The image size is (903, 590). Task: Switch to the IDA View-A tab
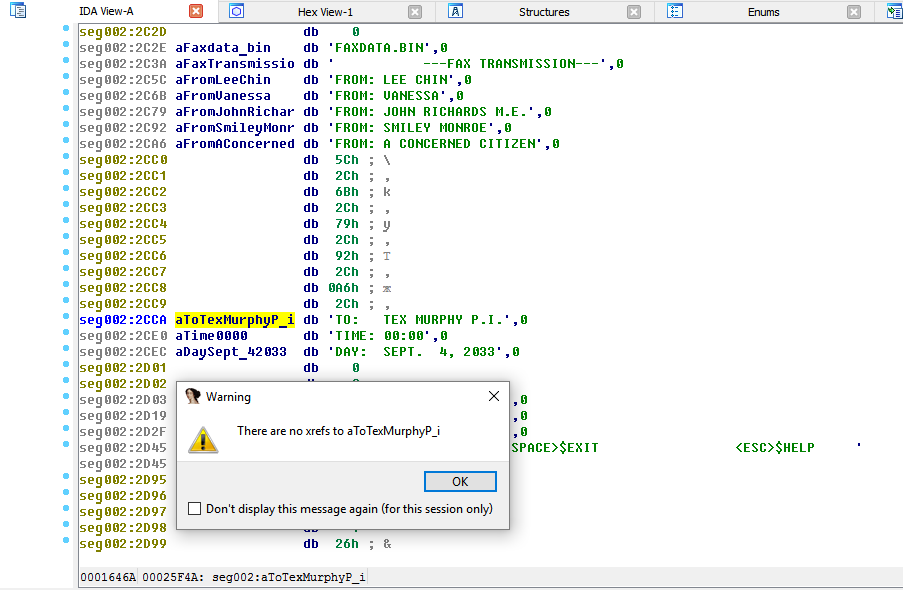(106, 12)
